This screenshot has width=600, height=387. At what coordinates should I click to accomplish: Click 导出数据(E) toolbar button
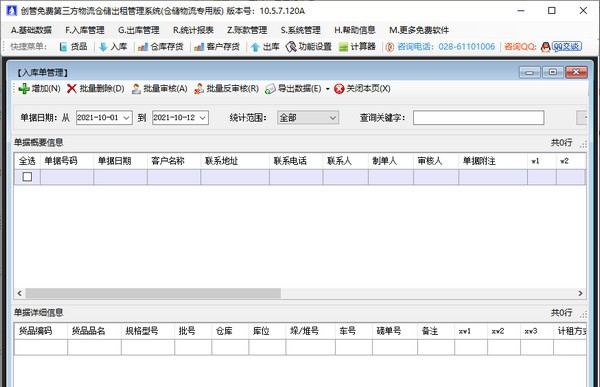(293, 89)
